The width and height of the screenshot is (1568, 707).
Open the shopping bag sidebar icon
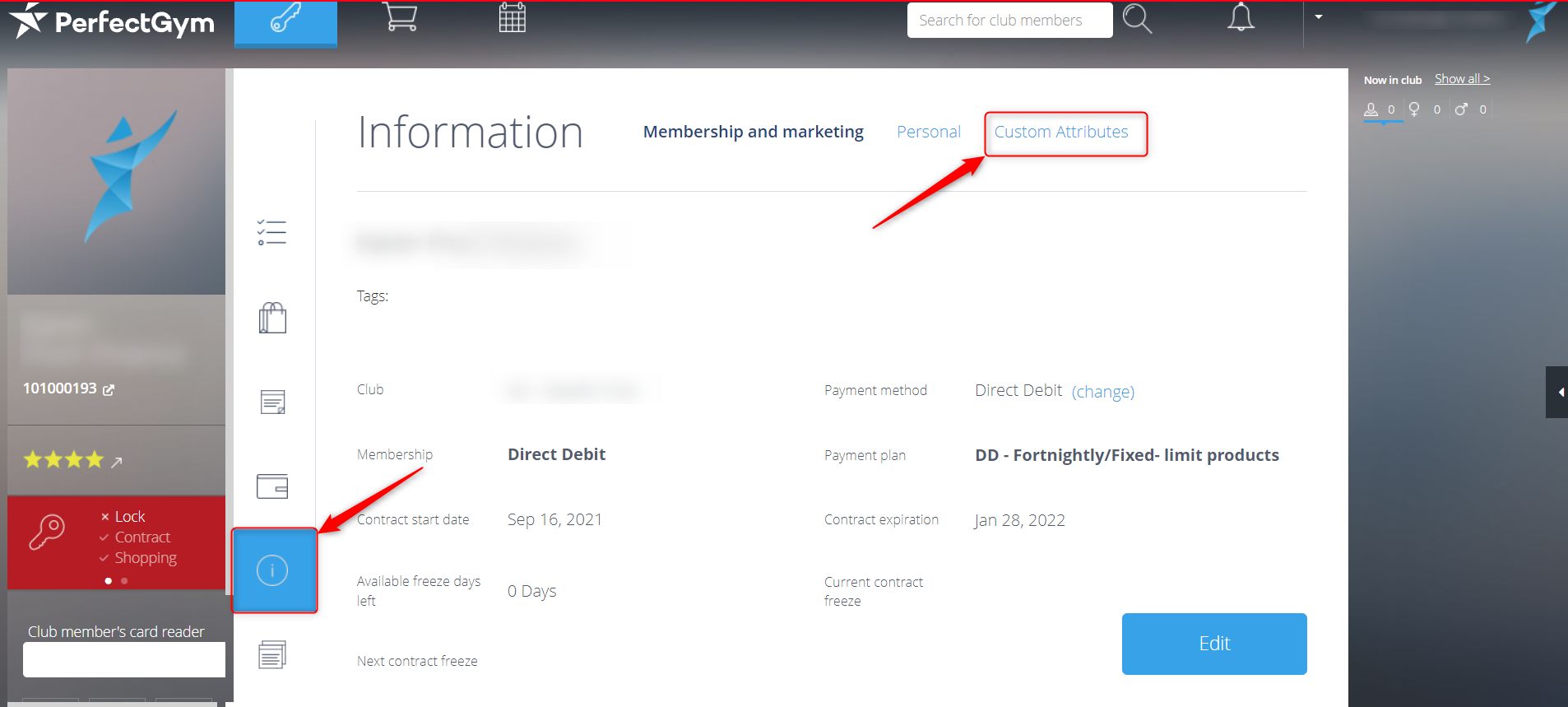coord(272,318)
